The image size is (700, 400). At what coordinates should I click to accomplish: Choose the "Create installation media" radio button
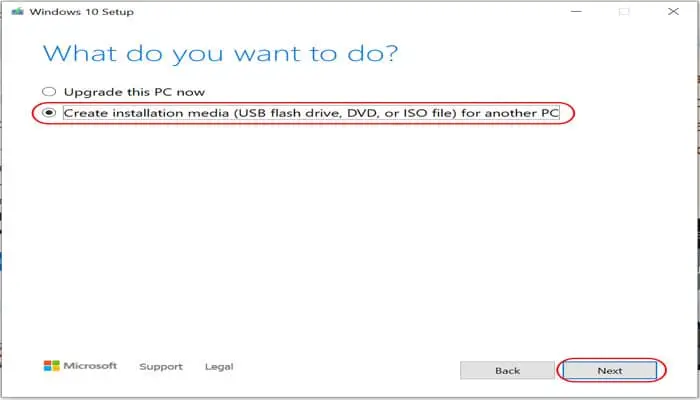click(49, 114)
